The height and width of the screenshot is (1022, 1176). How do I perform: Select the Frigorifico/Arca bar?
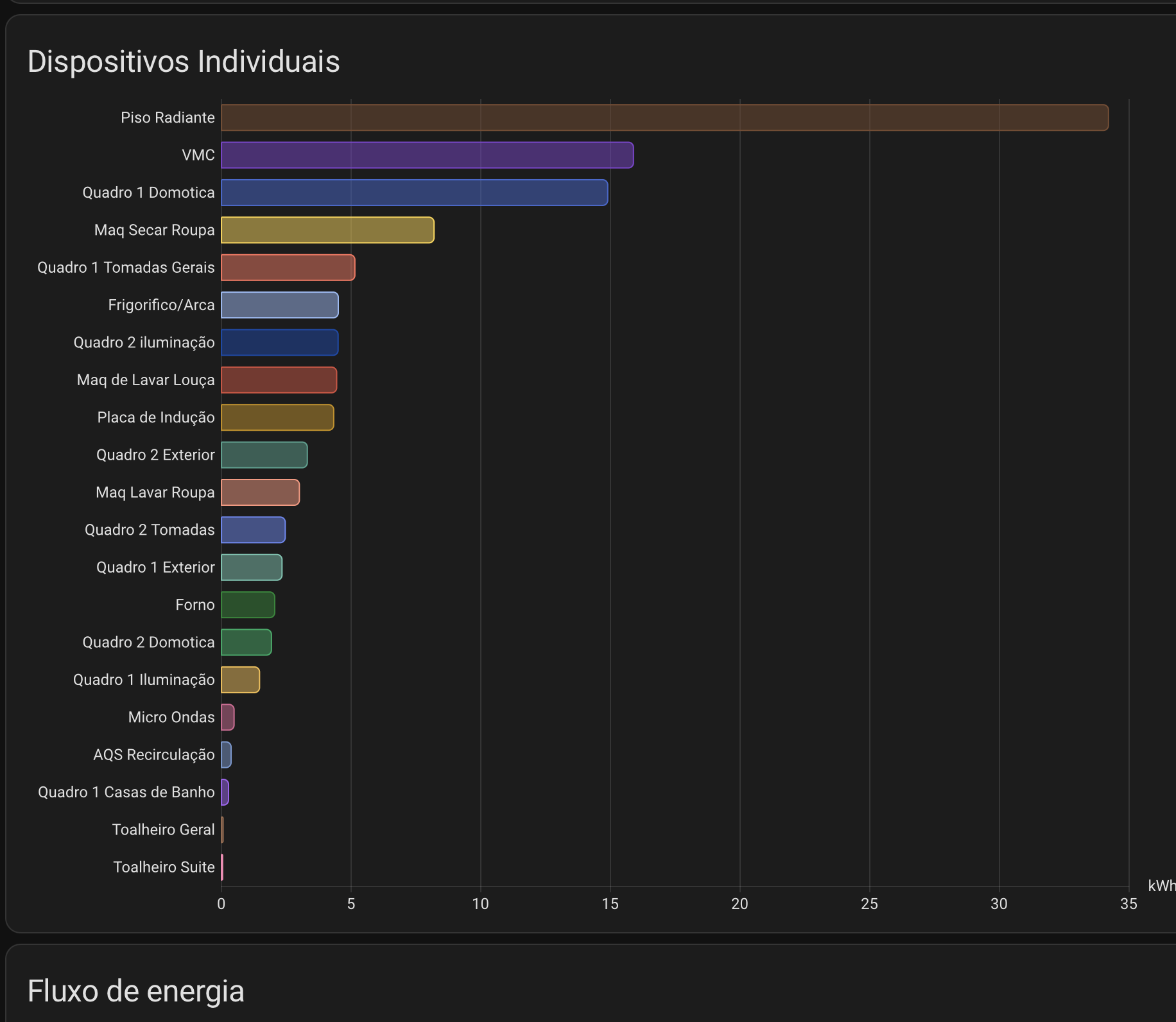click(x=279, y=305)
